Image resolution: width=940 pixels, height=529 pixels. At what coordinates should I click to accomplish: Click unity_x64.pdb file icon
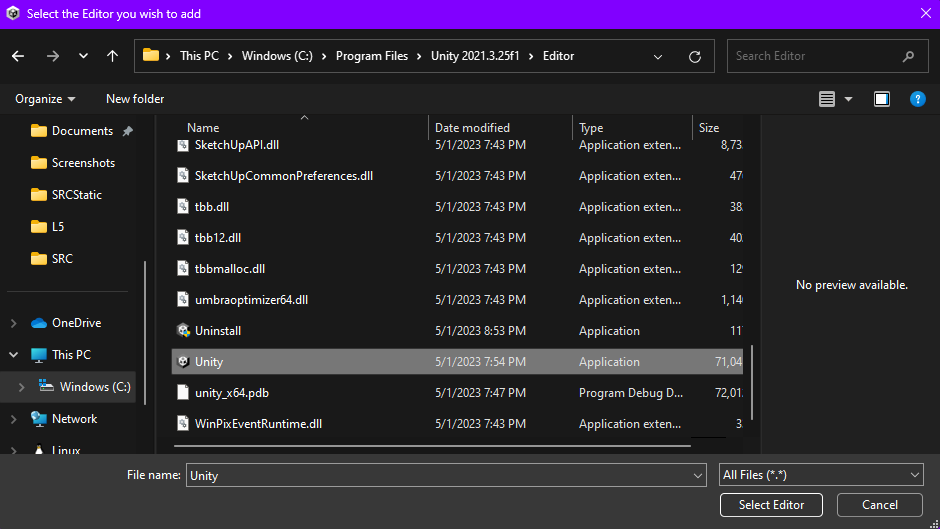tap(183, 393)
